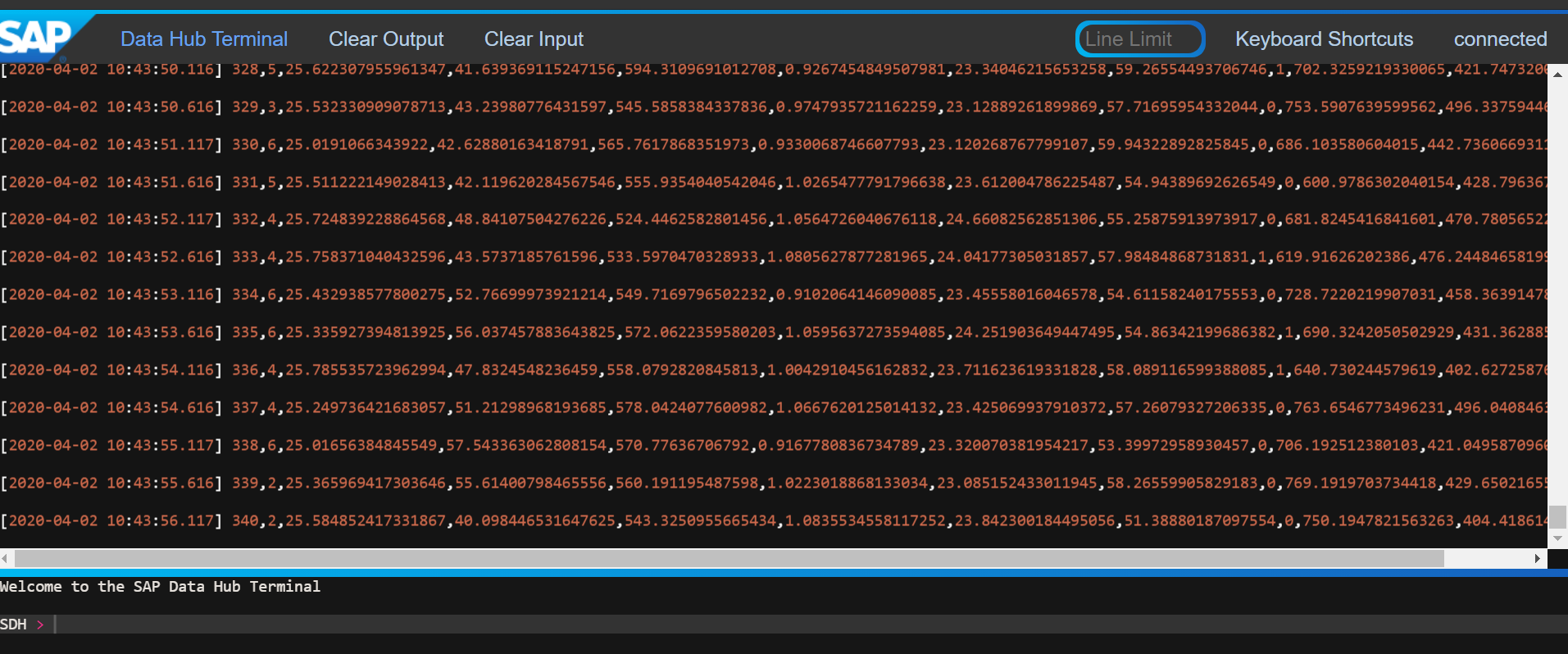Select output line with timestamp 10:43:52.117

(774, 220)
